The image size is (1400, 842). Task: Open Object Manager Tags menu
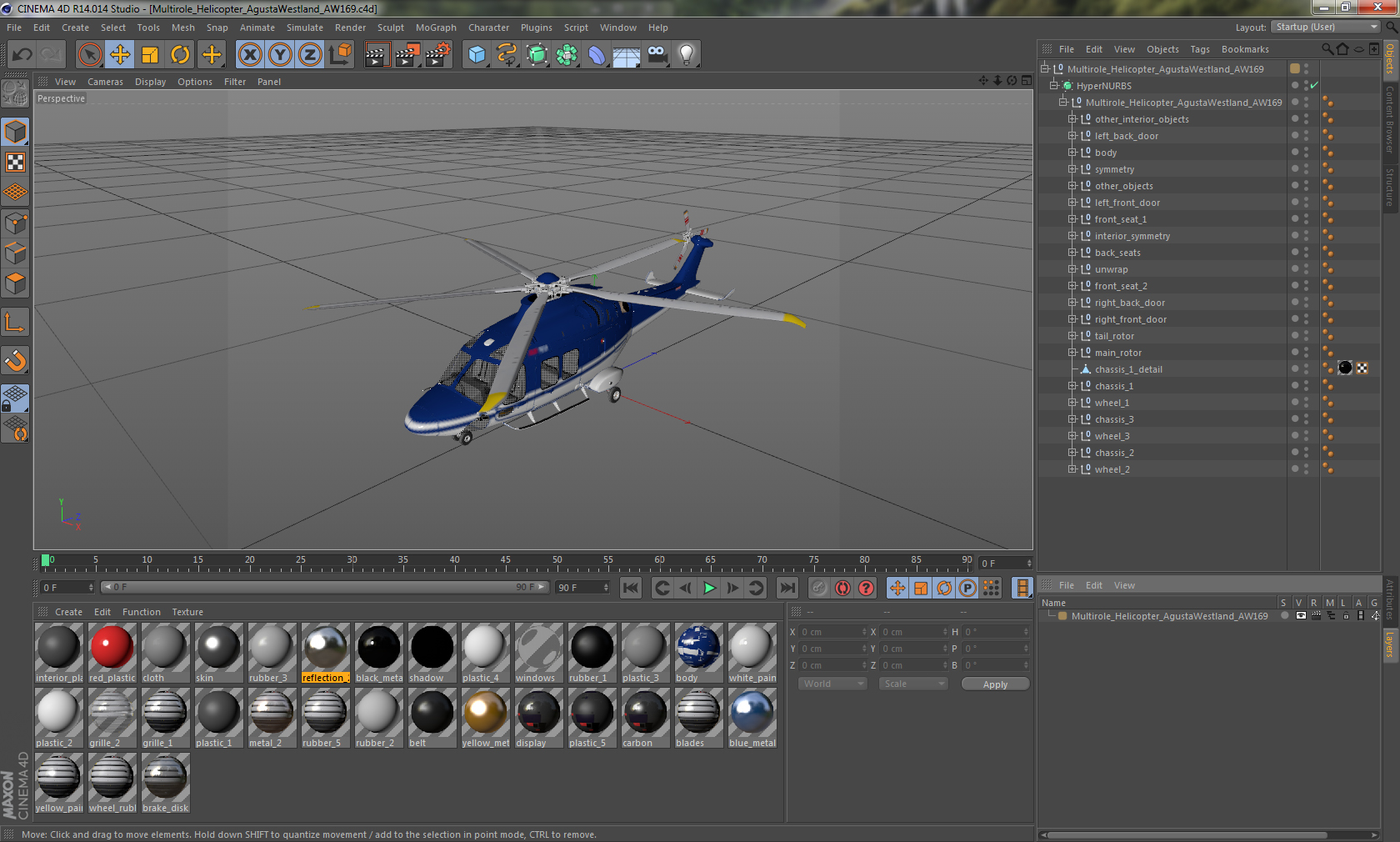1200,49
